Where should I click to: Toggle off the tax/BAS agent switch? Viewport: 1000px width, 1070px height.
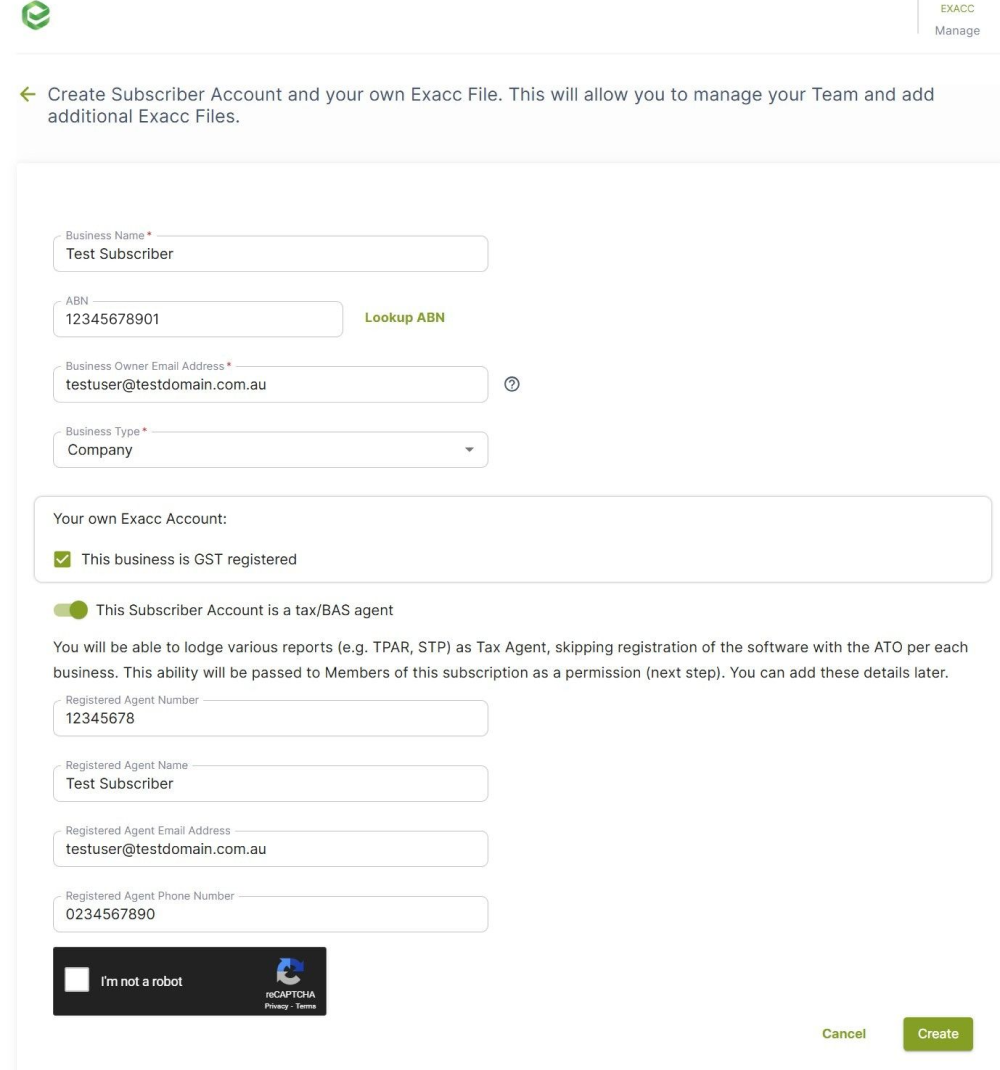pos(71,610)
